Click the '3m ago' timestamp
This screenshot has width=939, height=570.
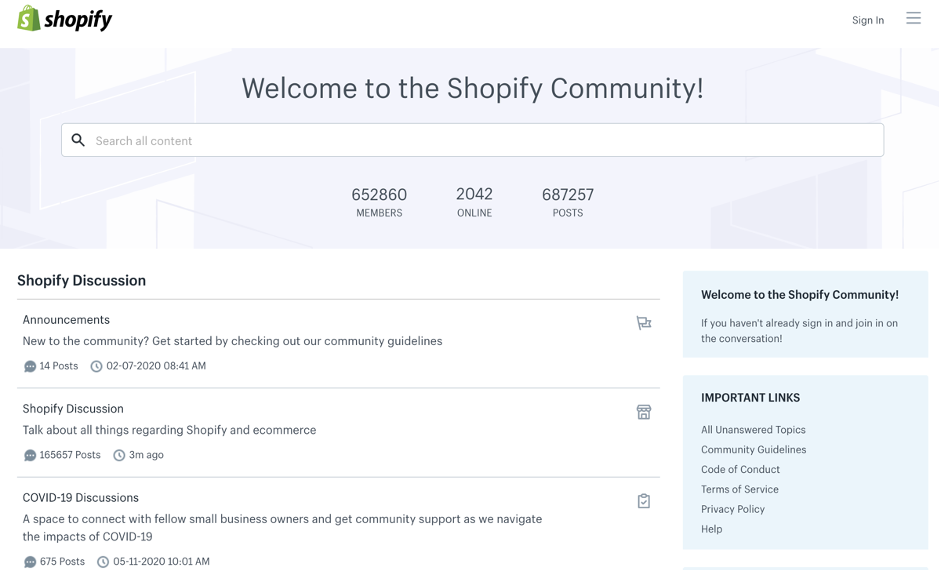[146, 455]
